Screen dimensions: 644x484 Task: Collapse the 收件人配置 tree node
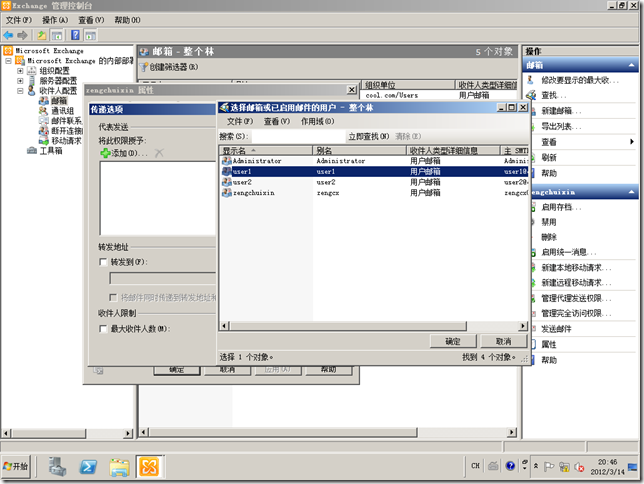(20, 90)
